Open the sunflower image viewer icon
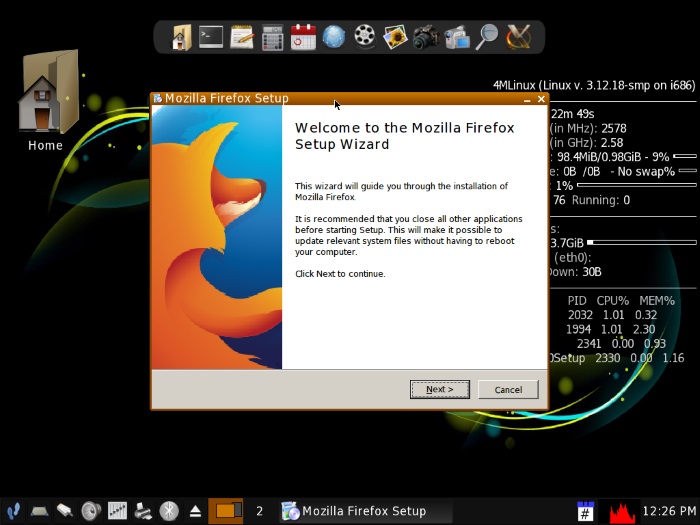The image size is (700, 525). (395, 37)
